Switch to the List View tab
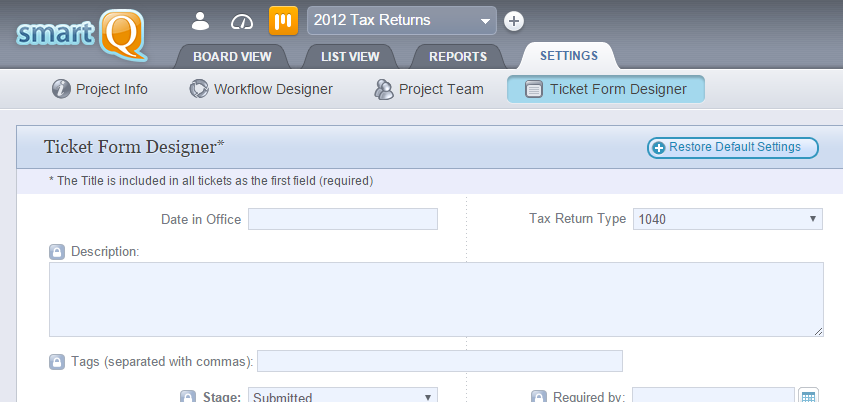 350,56
